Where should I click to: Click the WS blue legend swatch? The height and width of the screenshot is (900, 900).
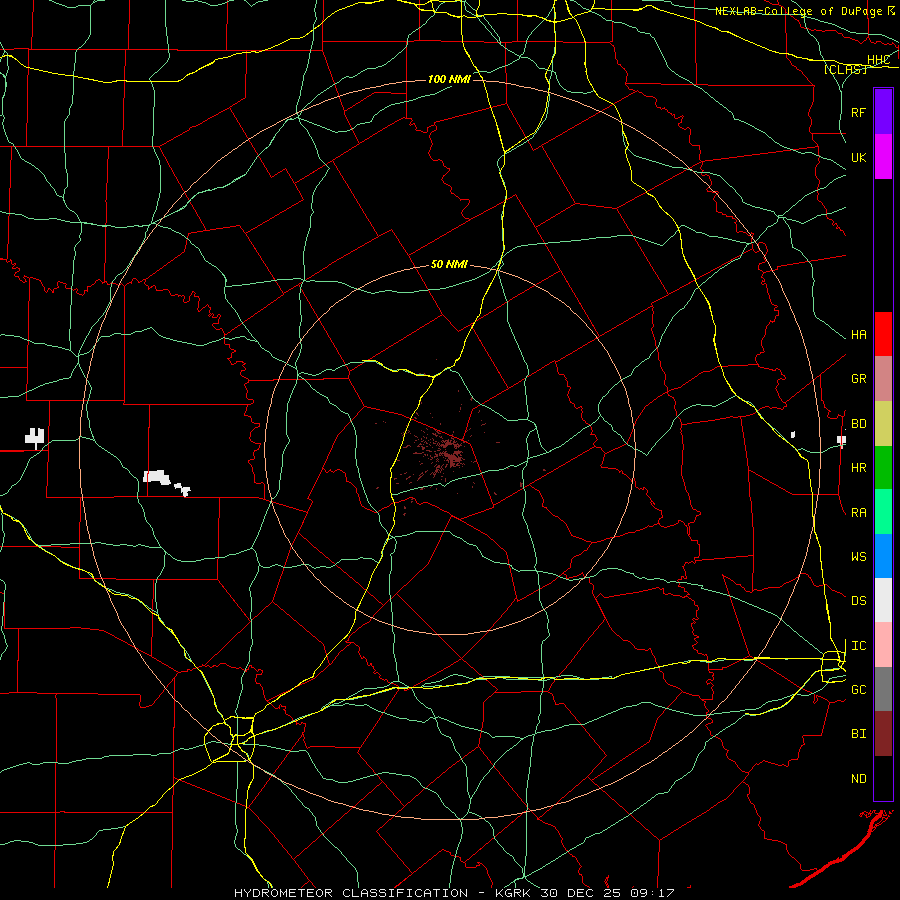[883, 556]
